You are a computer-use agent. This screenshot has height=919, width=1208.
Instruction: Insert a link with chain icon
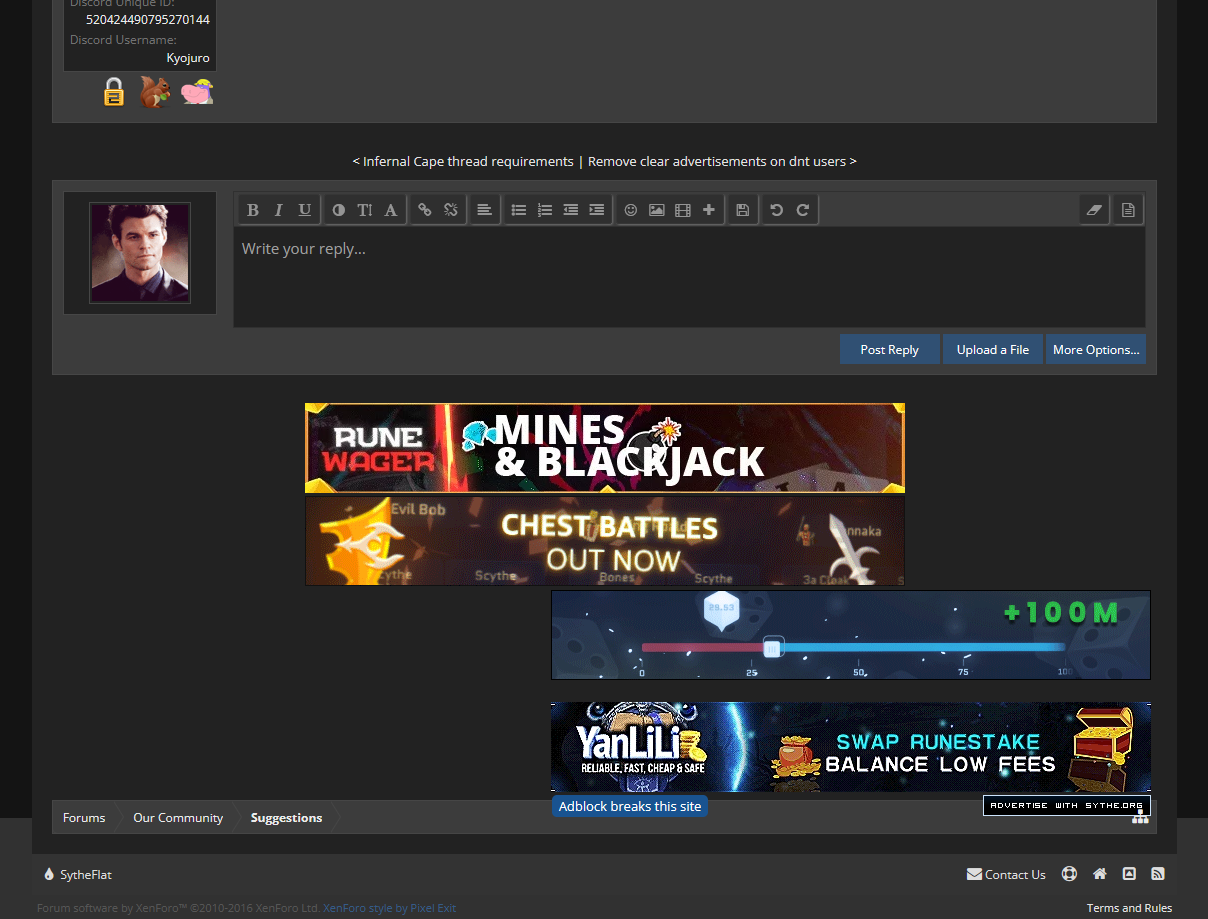(x=425, y=210)
